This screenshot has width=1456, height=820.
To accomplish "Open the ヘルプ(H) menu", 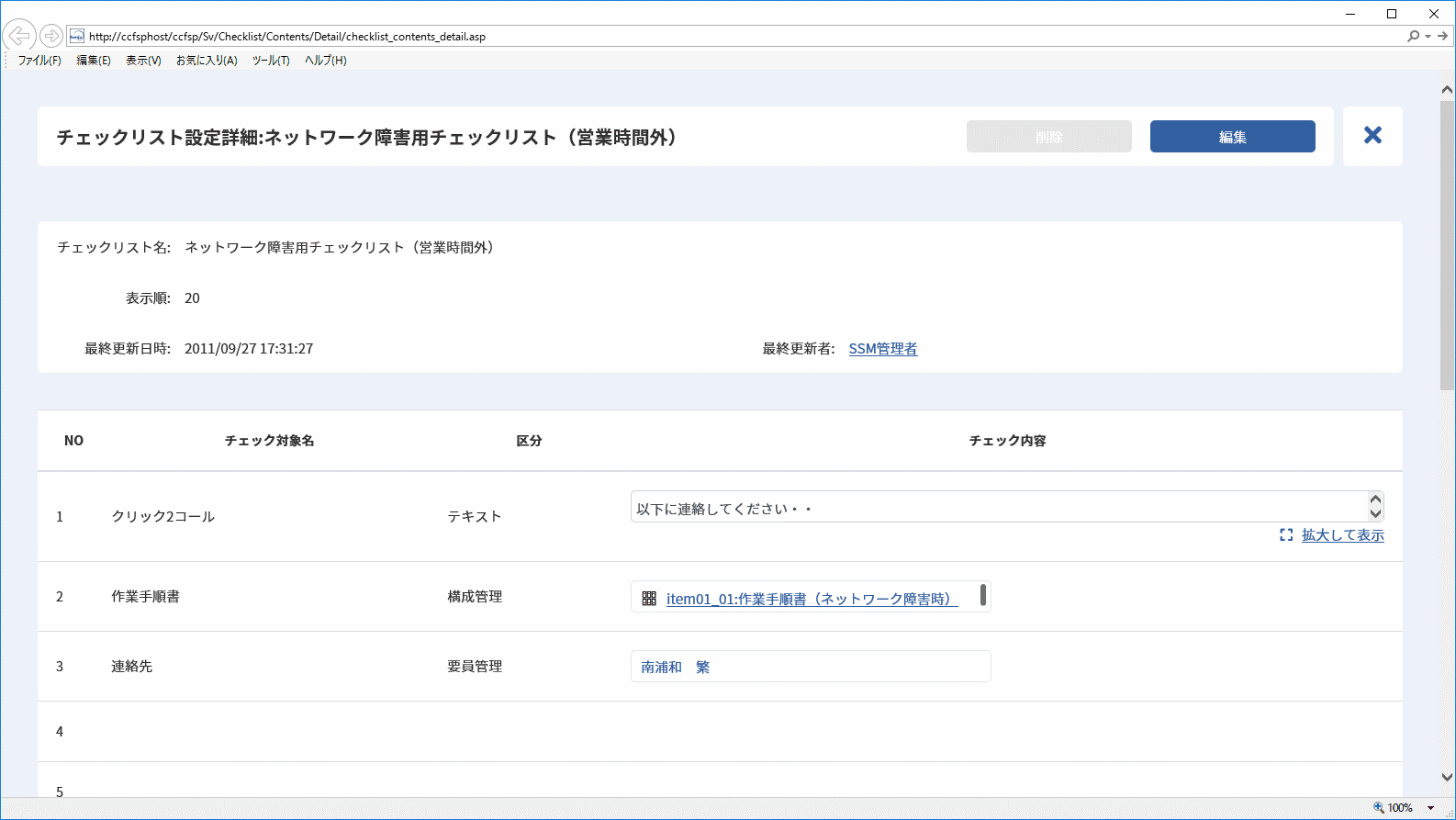I will (326, 61).
